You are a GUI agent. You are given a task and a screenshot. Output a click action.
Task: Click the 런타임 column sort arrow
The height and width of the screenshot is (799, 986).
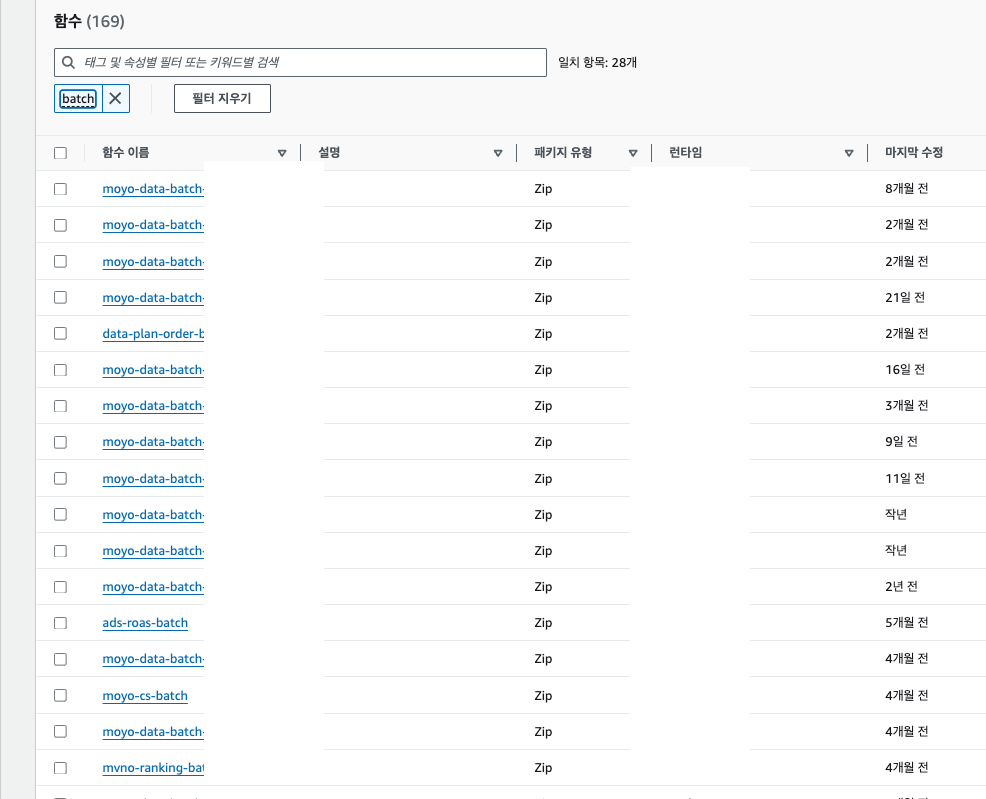(849, 153)
